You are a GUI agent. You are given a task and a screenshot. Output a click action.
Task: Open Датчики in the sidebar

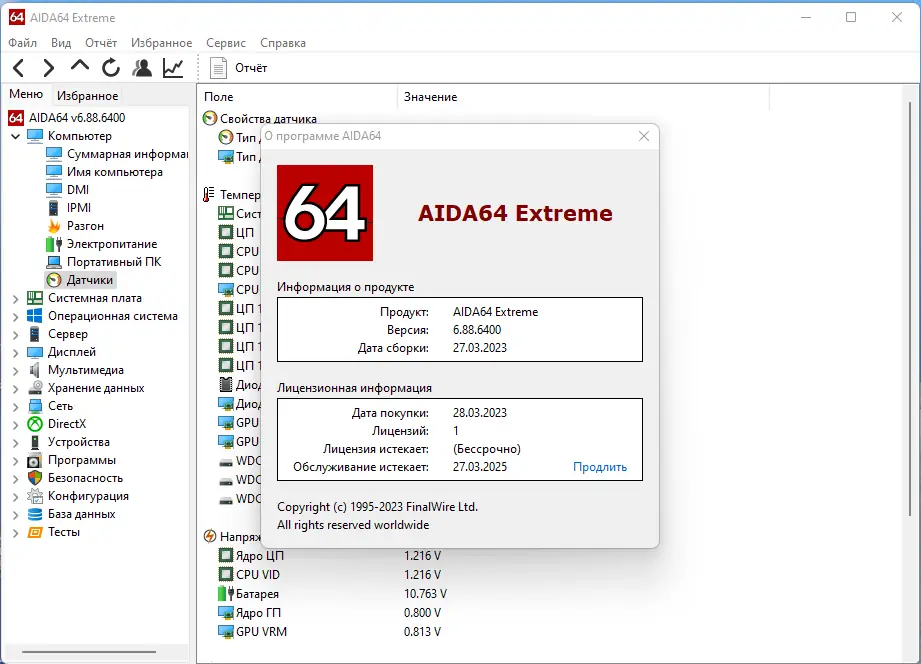point(91,280)
